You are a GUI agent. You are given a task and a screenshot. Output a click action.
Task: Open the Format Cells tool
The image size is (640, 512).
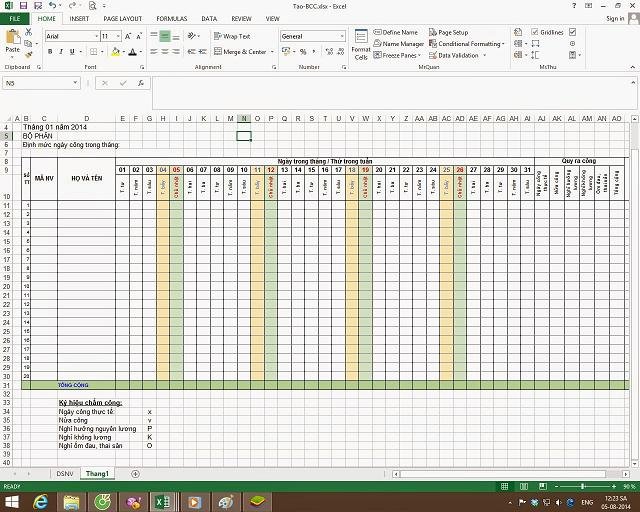click(x=361, y=45)
